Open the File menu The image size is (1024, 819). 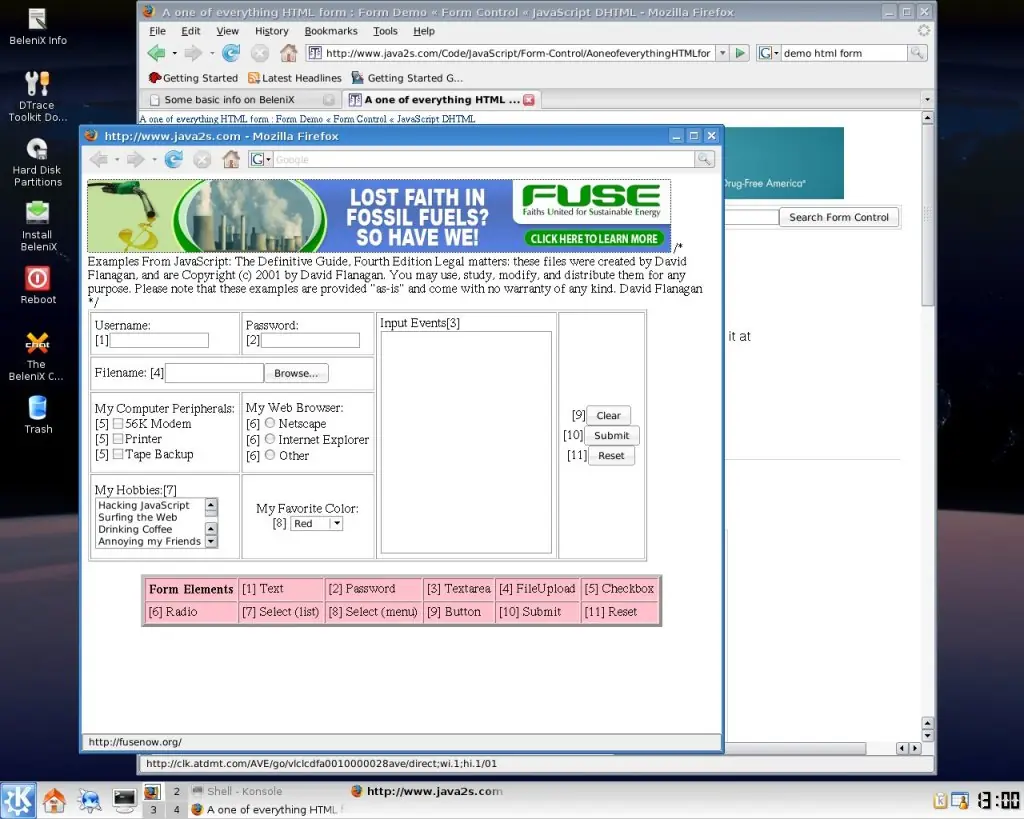coord(157,31)
